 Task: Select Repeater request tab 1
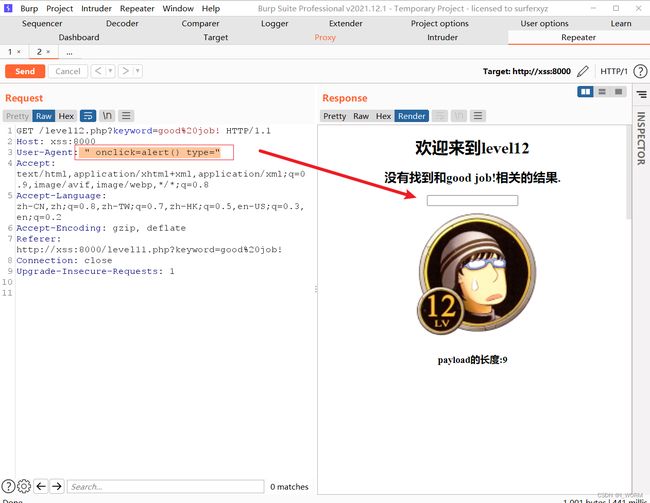10,52
